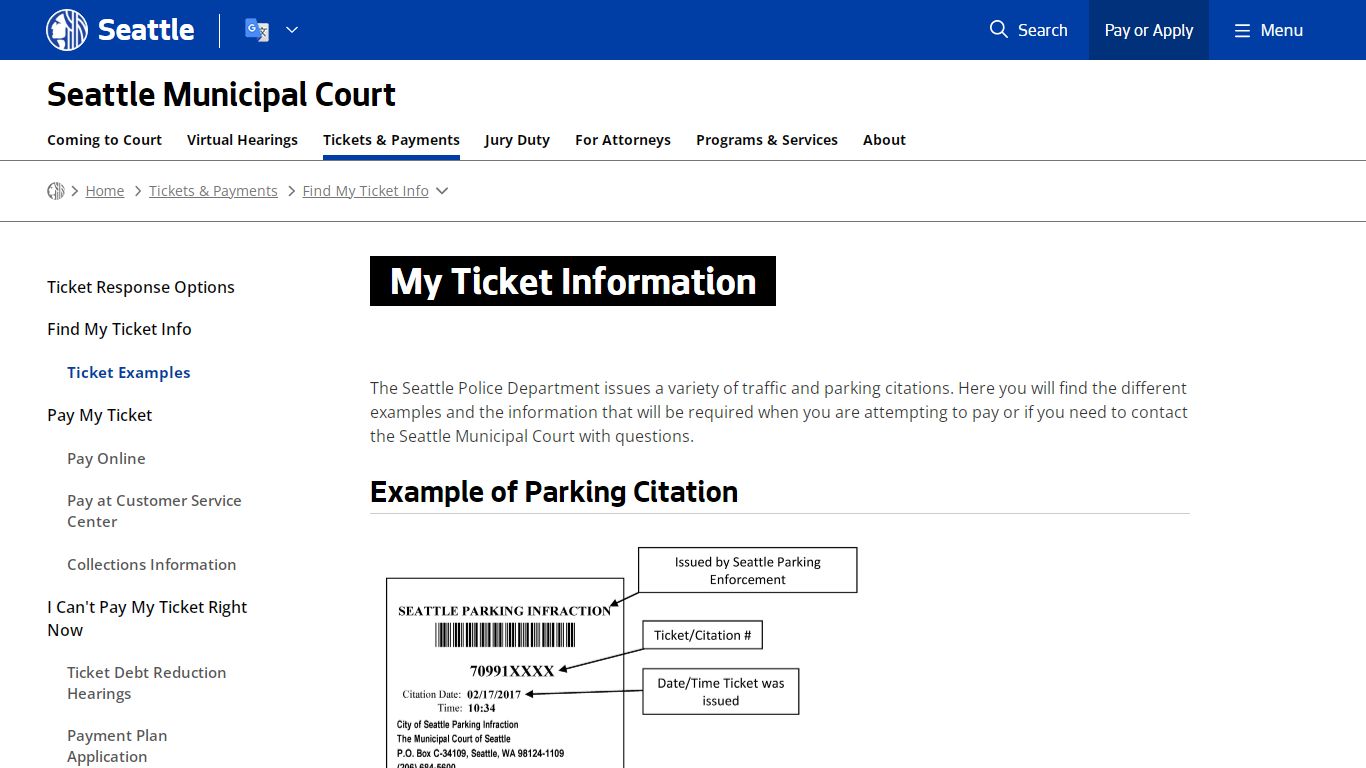Click the Example of Parking Citation heading
The image size is (1366, 768).
[x=554, y=492]
